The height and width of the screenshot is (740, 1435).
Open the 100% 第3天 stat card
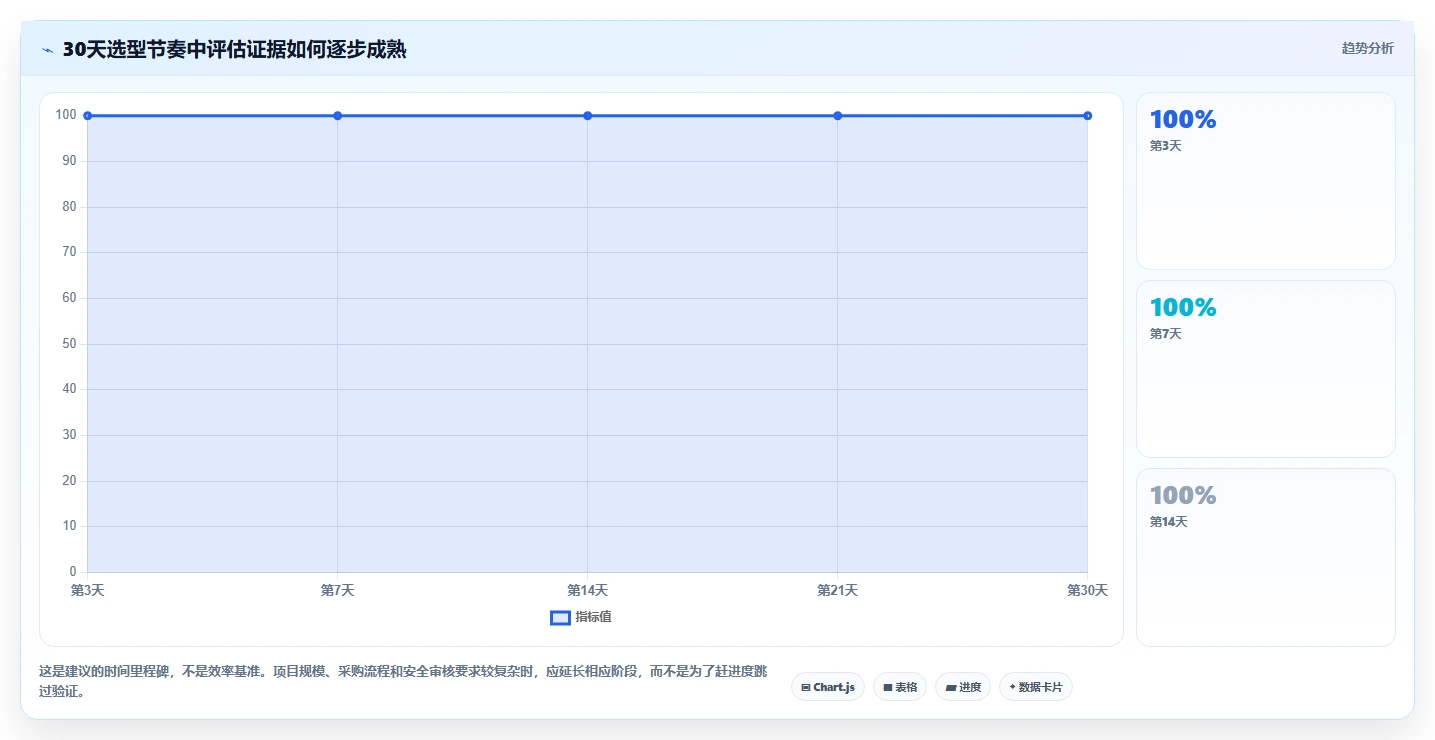[x=1266, y=181]
